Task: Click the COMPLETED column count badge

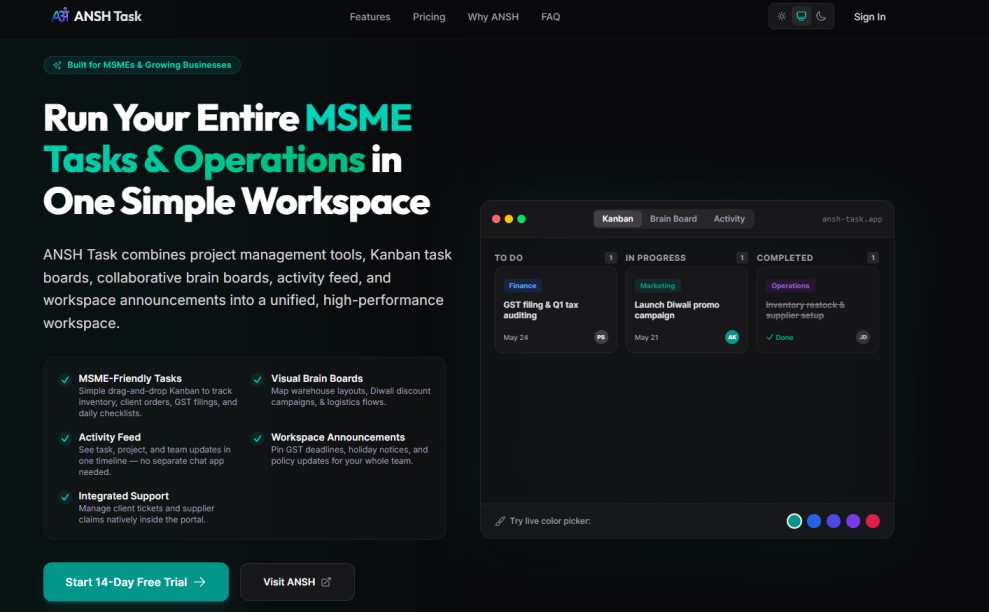Action: (x=873, y=257)
